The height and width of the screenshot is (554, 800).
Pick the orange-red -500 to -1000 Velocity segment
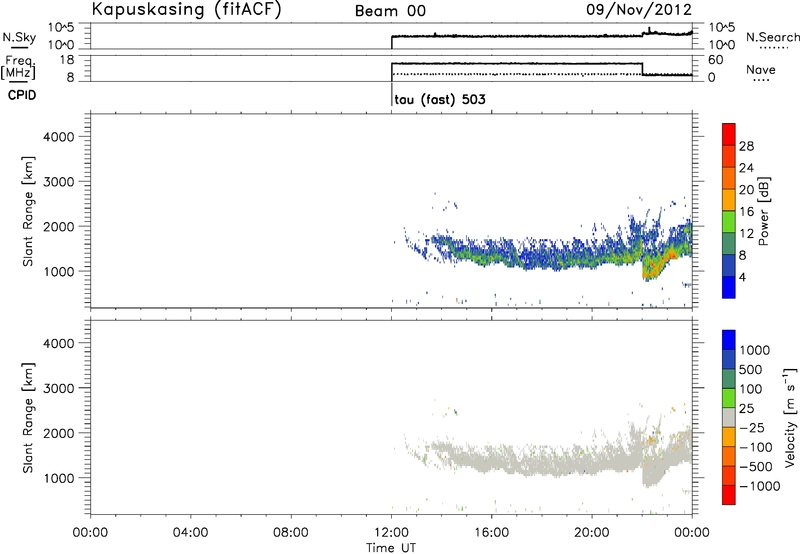[729, 475]
